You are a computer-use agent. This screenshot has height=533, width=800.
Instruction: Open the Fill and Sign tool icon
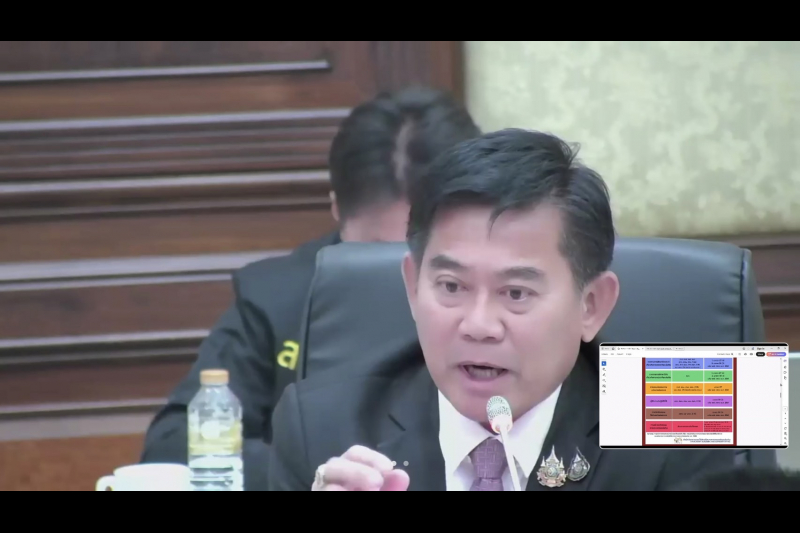[x=604, y=391]
